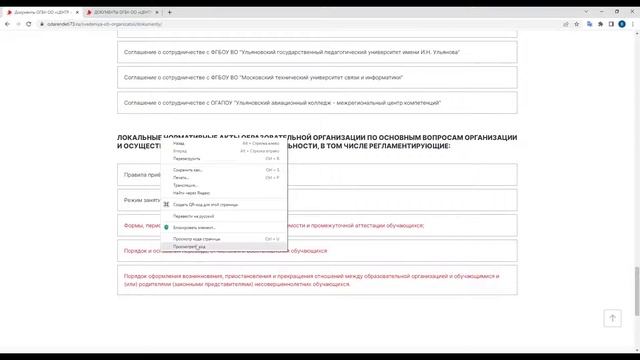The image size is (640, 360).
Task: Click the browser forward arrow
Action: [18, 24]
